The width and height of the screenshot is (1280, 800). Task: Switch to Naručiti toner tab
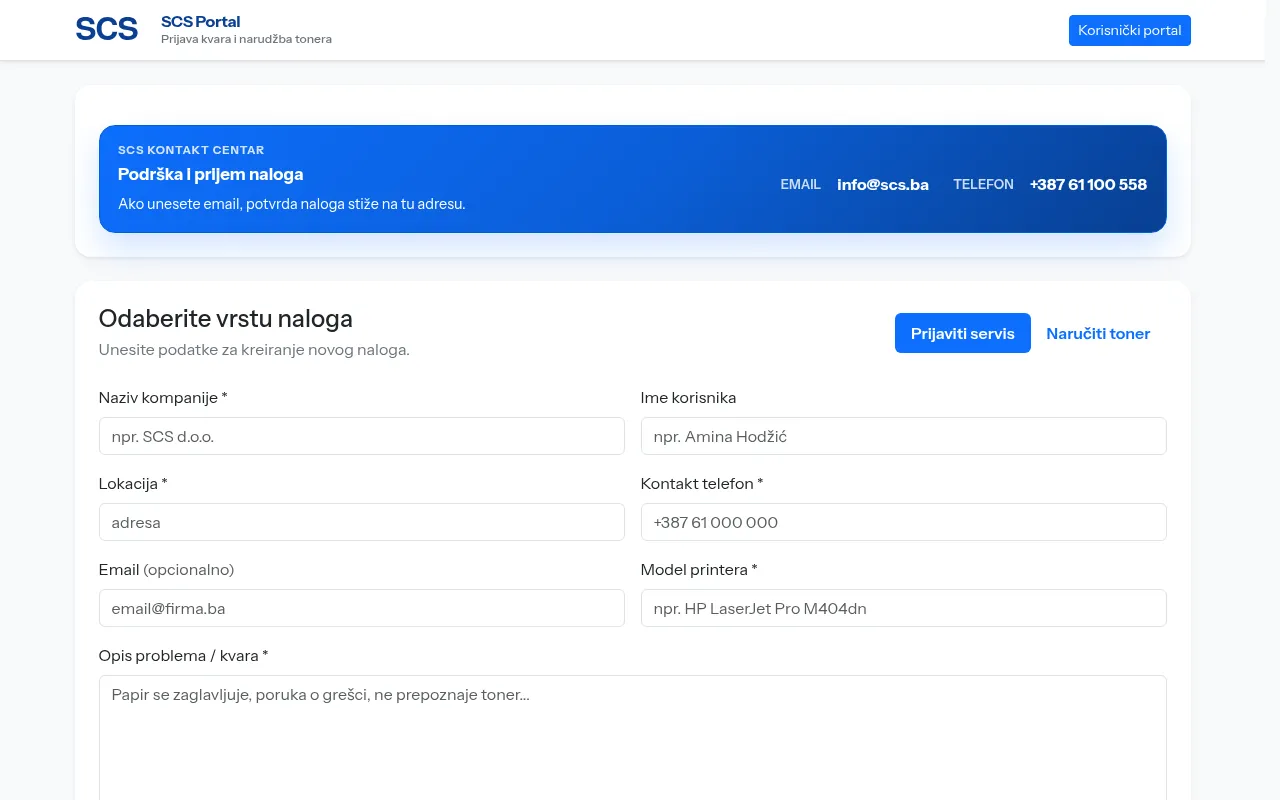click(1098, 333)
